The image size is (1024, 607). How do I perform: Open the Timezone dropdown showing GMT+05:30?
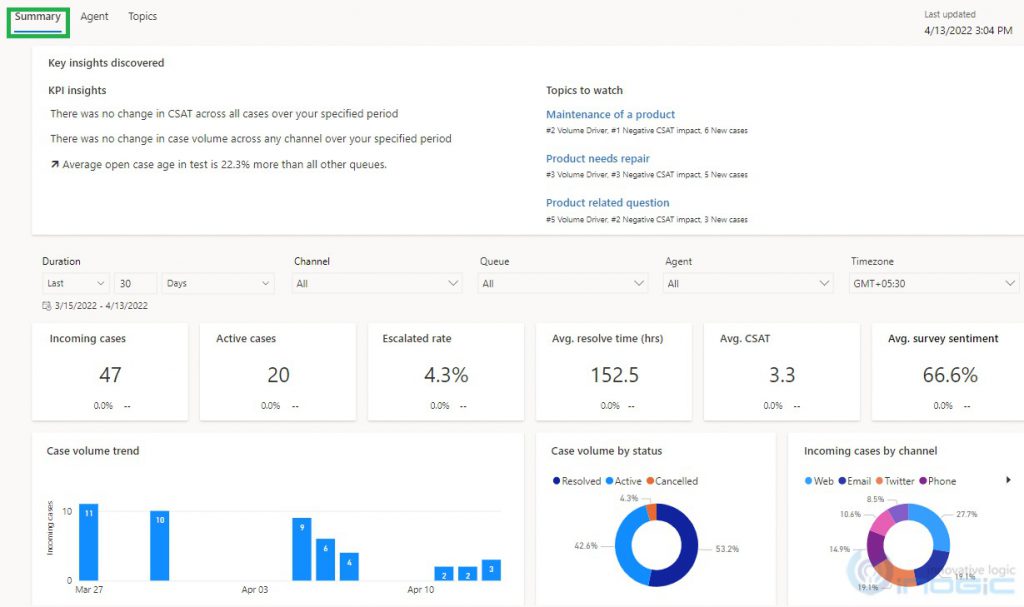(933, 283)
